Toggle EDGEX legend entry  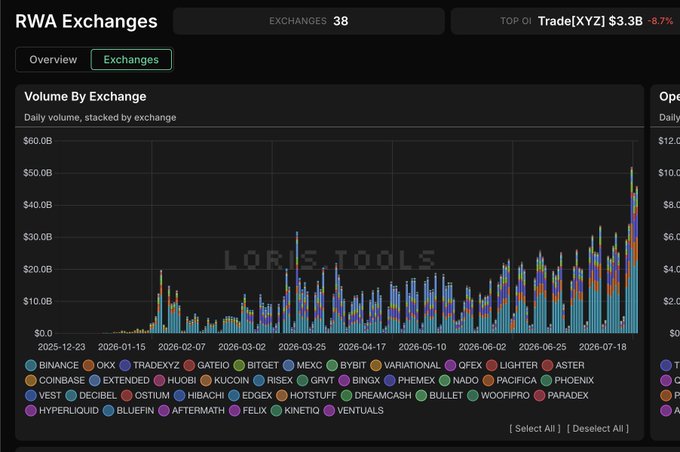pos(250,396)
